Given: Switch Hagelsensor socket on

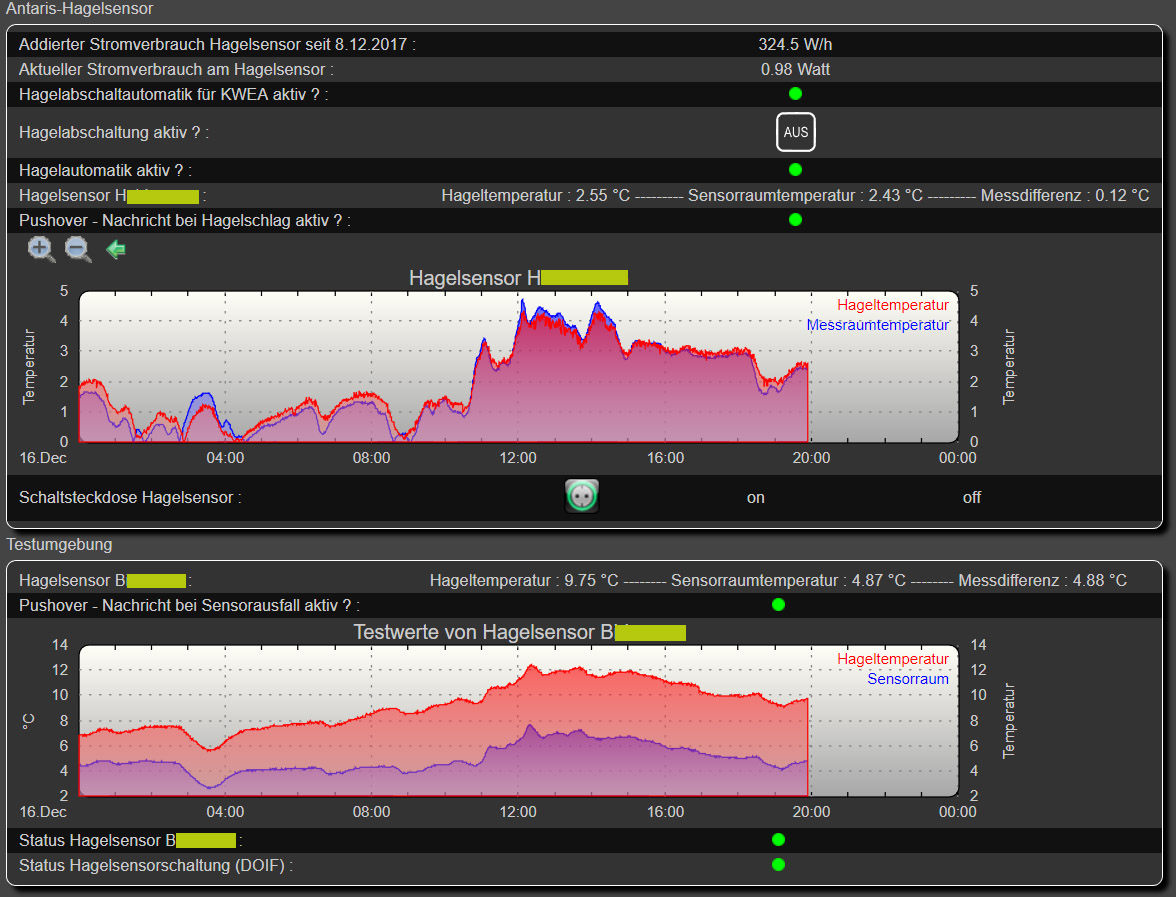Looking at the screenshot, I should [755, 497].
